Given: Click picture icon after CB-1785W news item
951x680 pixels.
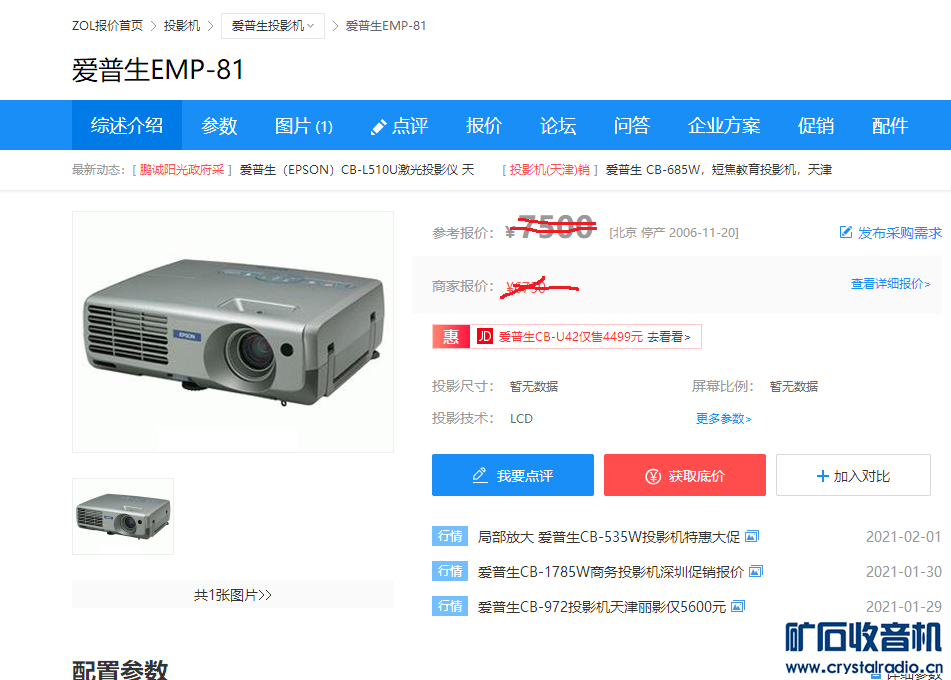Looking at the screenshot, I should (x=756, y=571).
